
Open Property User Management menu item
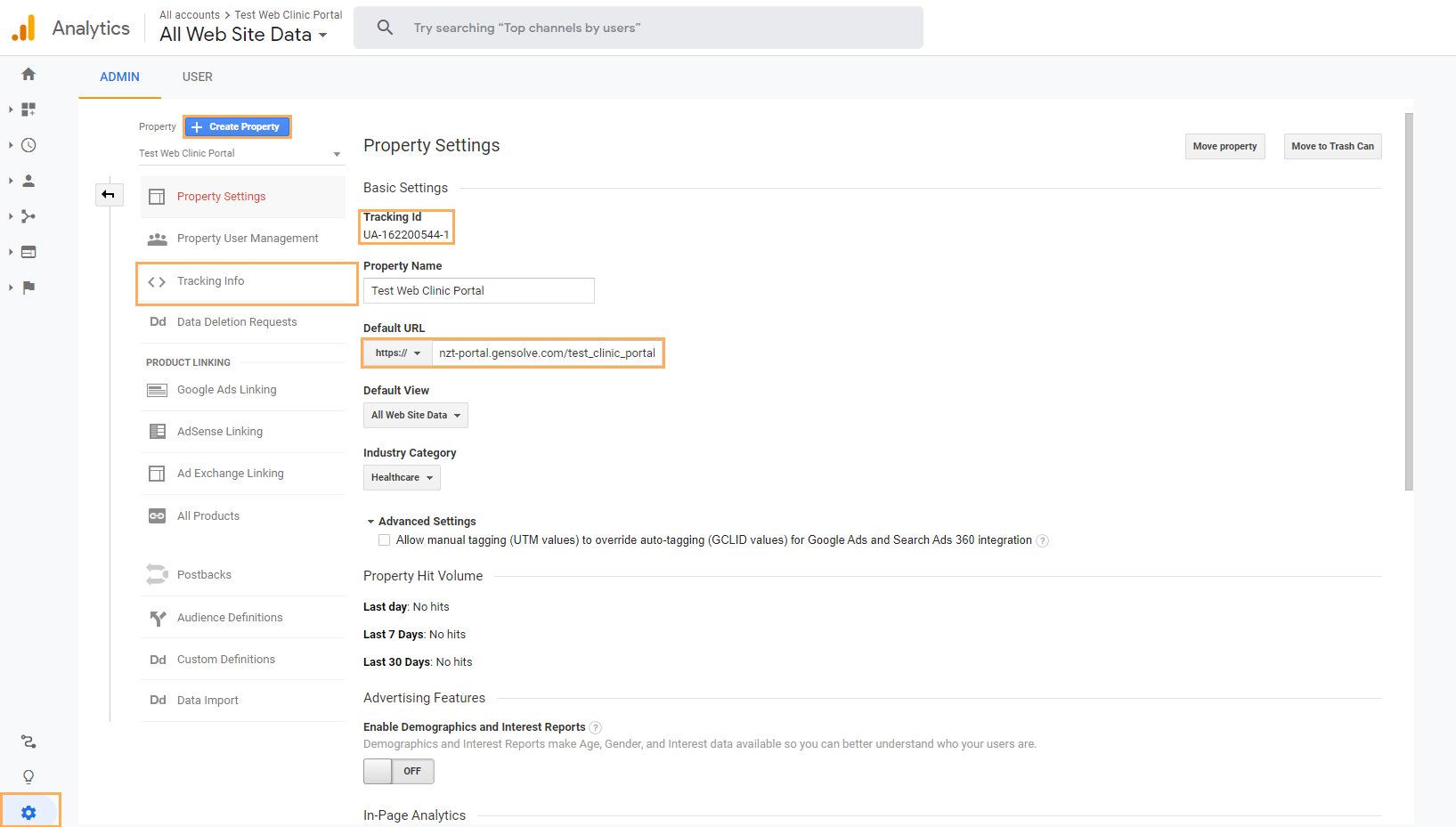[243, 239]
